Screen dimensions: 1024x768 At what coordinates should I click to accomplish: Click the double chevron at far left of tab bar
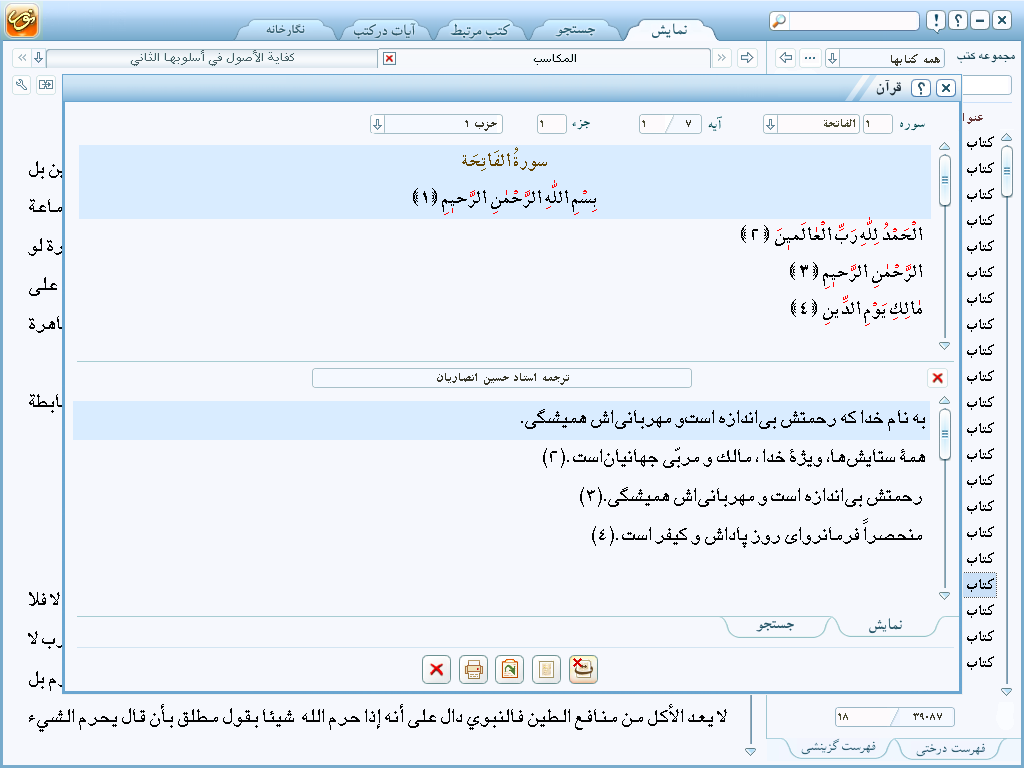(x=22, y=58)
